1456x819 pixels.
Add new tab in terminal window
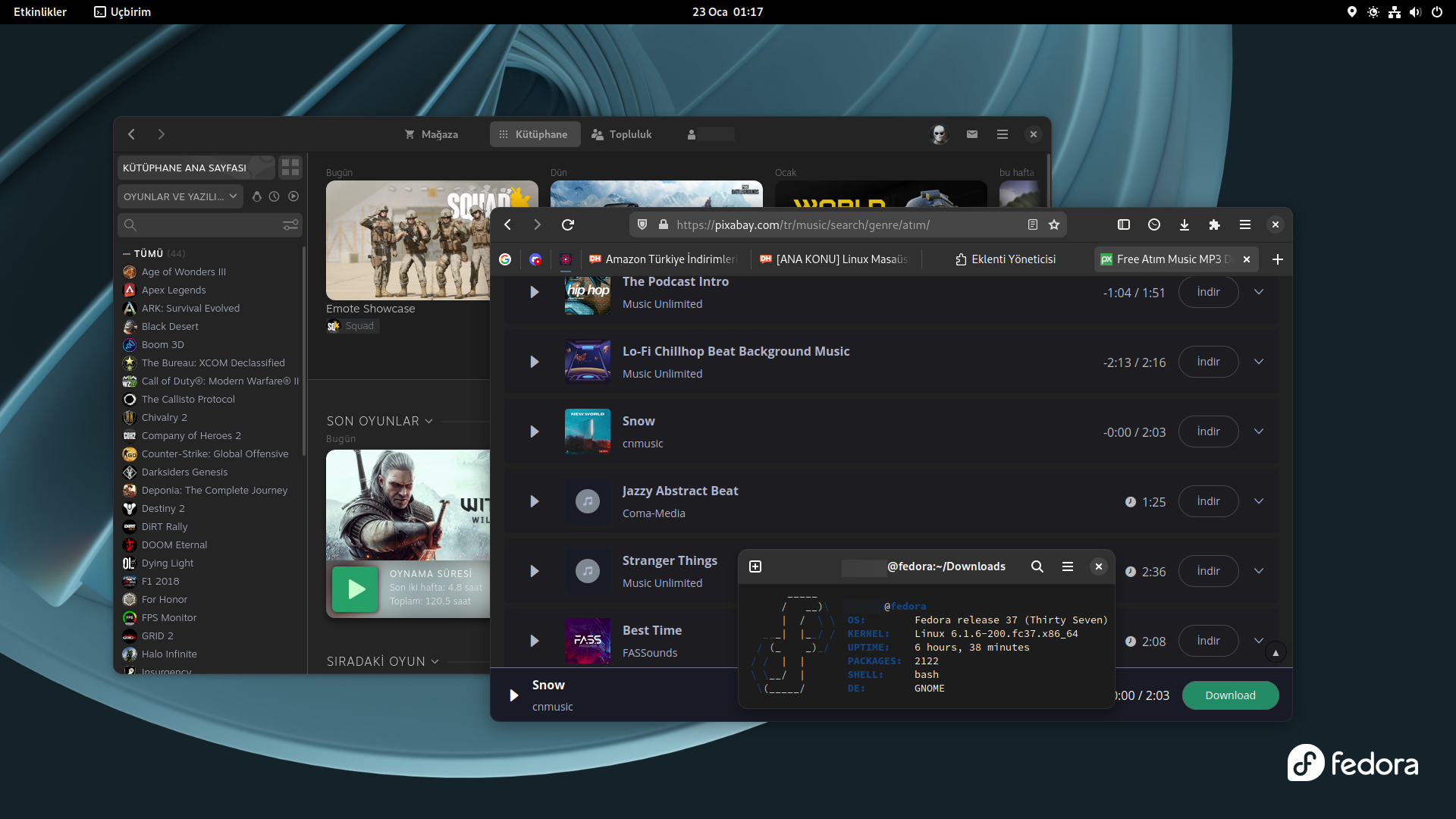pos(755,566)
